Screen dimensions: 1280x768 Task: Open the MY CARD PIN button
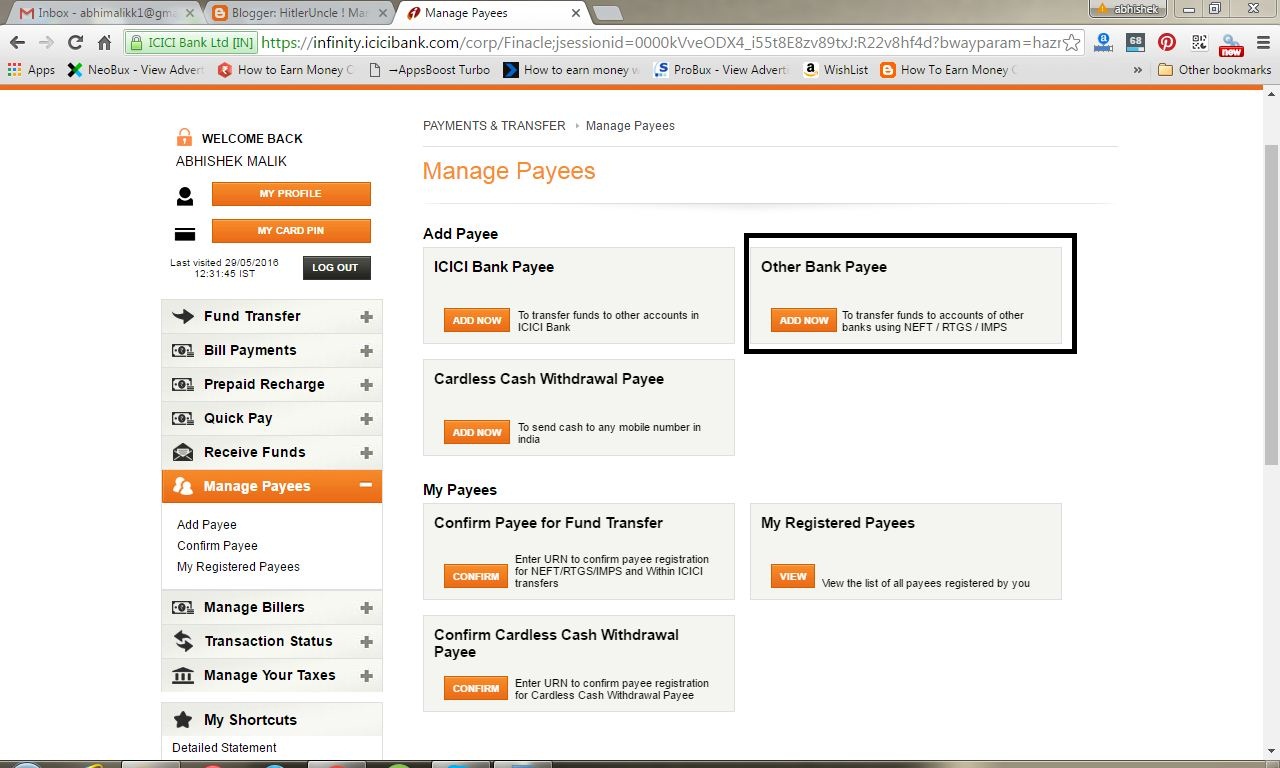point(291,230)
